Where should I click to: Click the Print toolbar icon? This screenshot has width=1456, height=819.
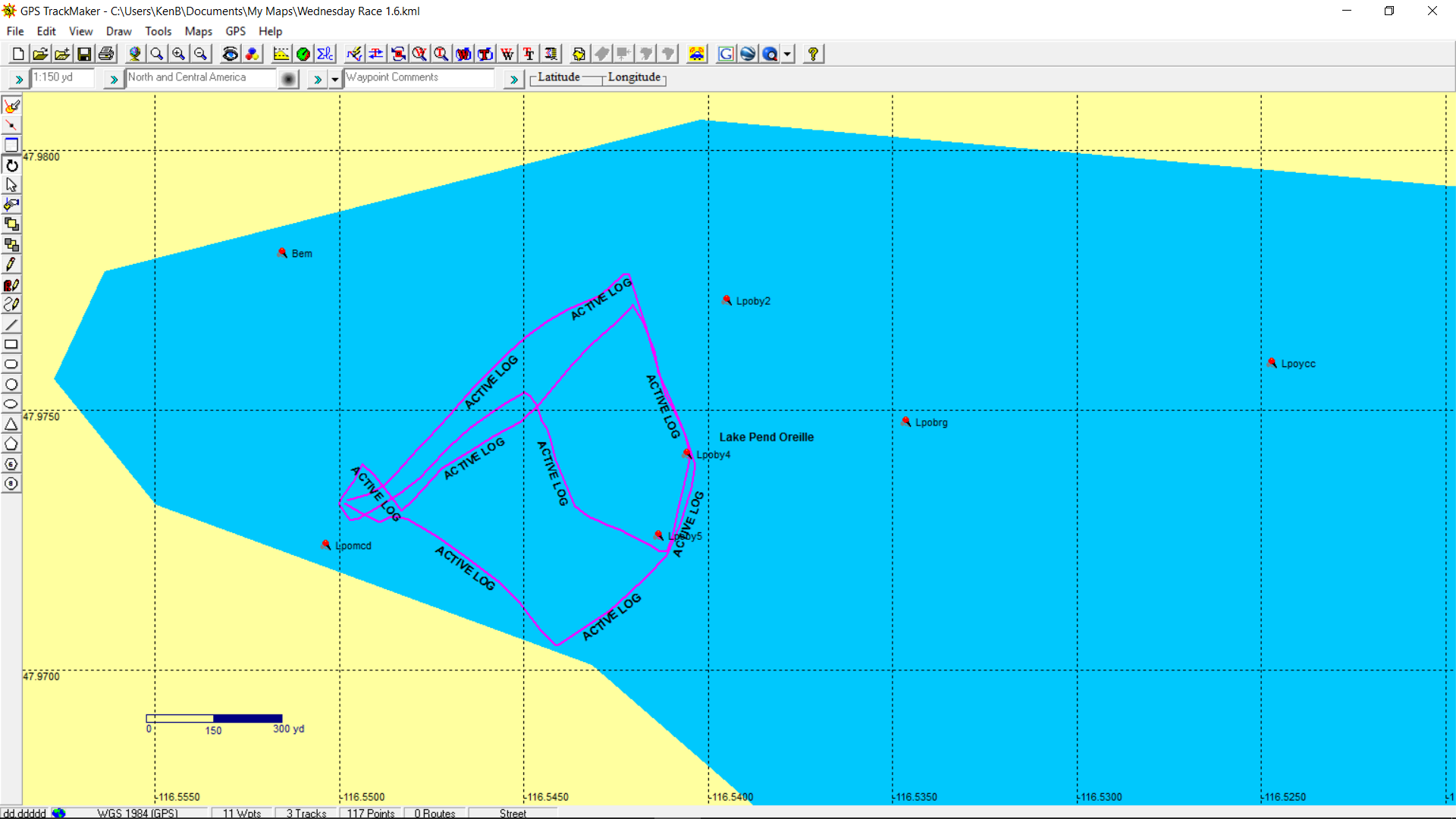[106, 54]
